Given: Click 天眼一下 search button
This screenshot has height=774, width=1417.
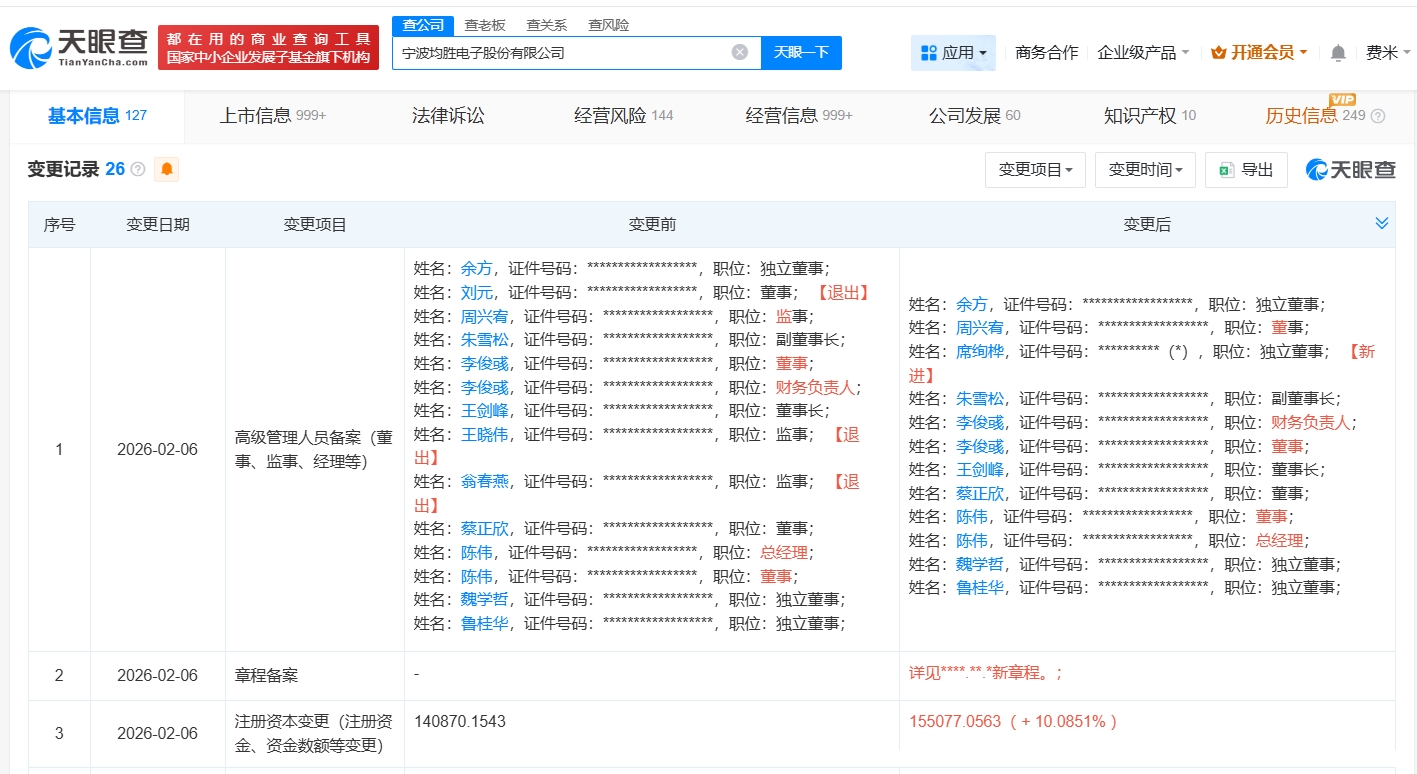Looking at the screenshot, I should pos(801,52).
